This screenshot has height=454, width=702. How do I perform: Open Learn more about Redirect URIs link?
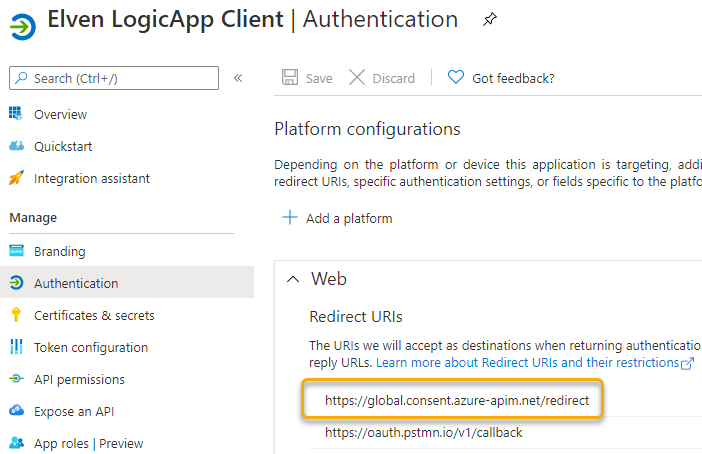528,362
